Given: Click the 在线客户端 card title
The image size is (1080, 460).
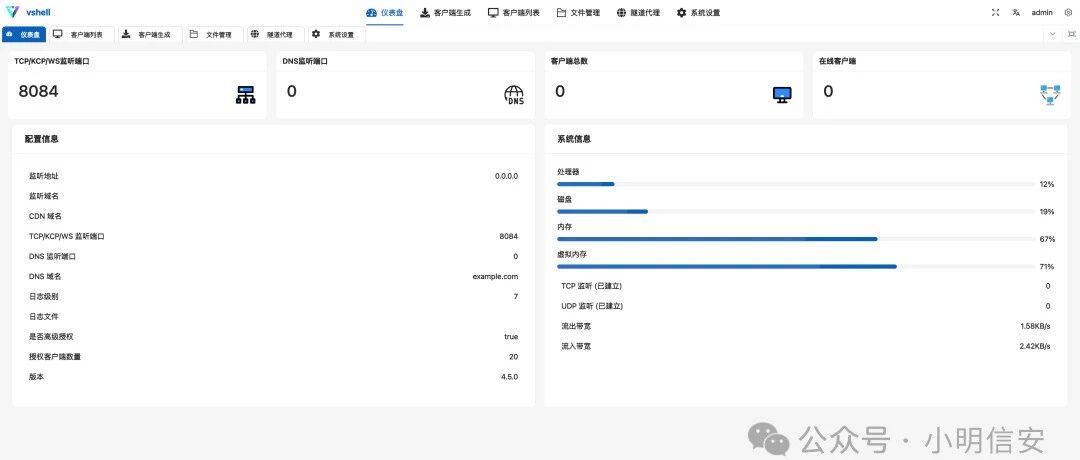Looking at the screenshot, I should [x=838, y=61].
